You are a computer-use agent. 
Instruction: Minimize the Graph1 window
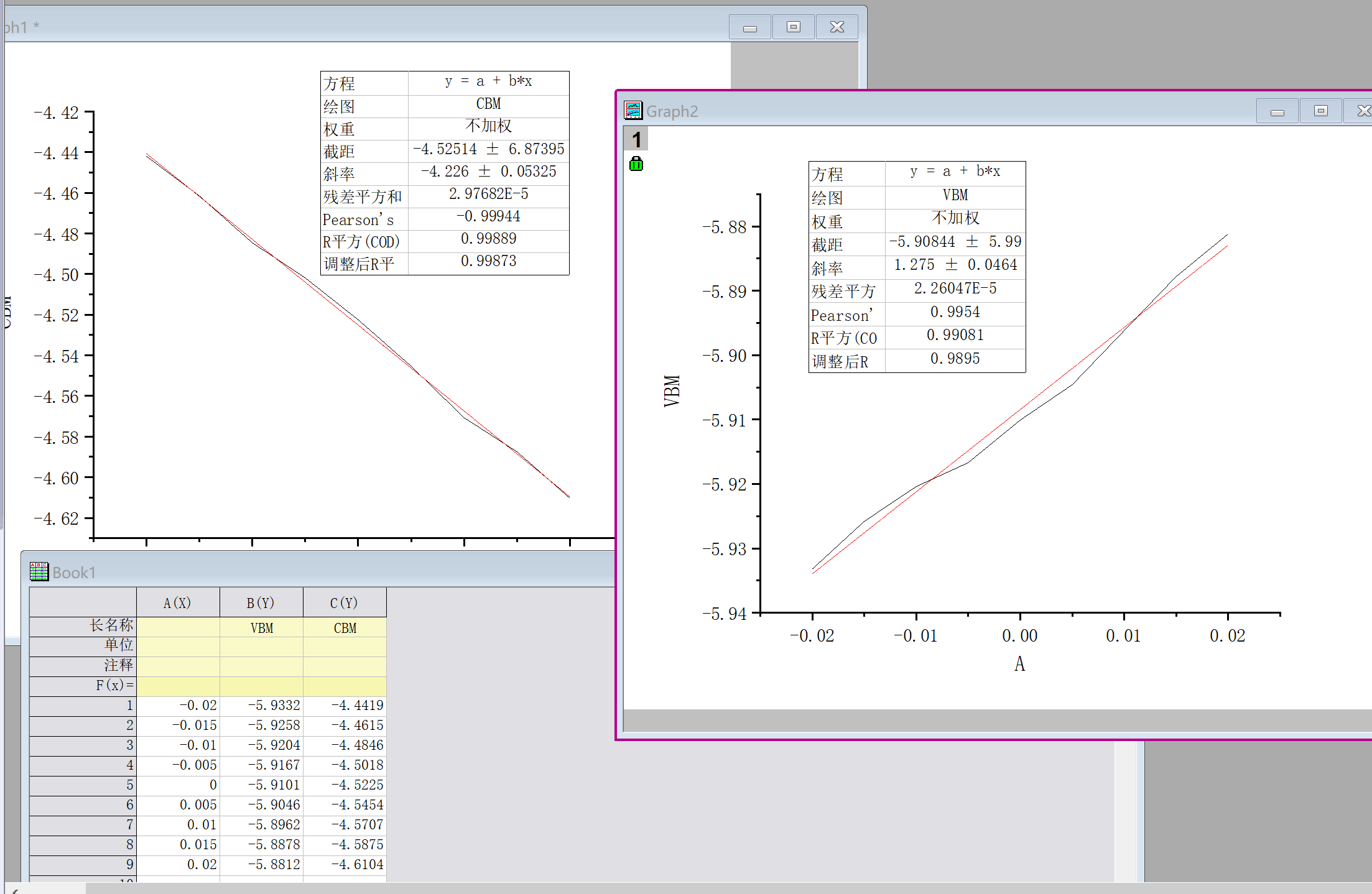pyautogui.click(x=749, y=27)
